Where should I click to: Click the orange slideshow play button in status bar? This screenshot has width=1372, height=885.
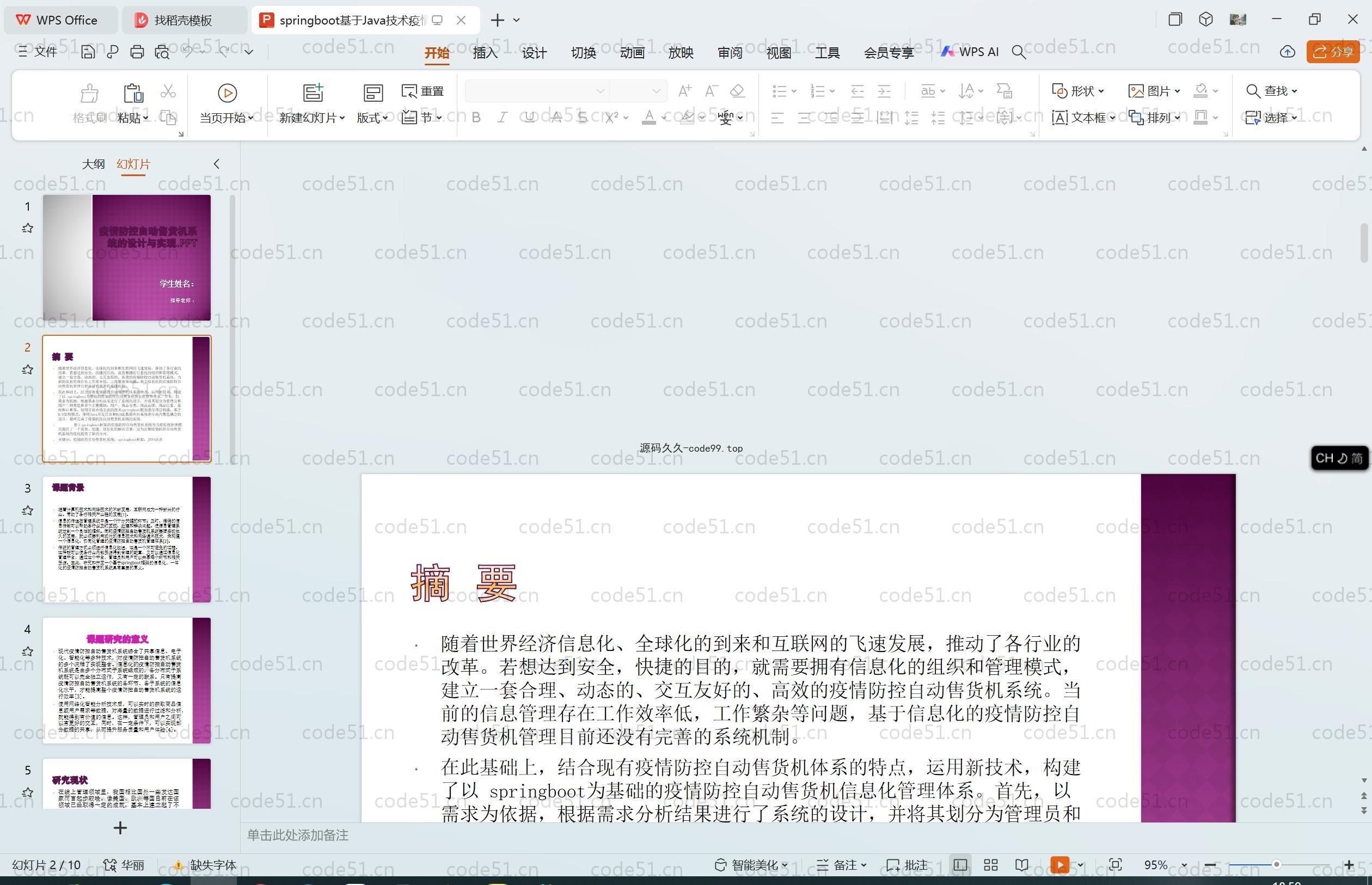(1060, 865)
